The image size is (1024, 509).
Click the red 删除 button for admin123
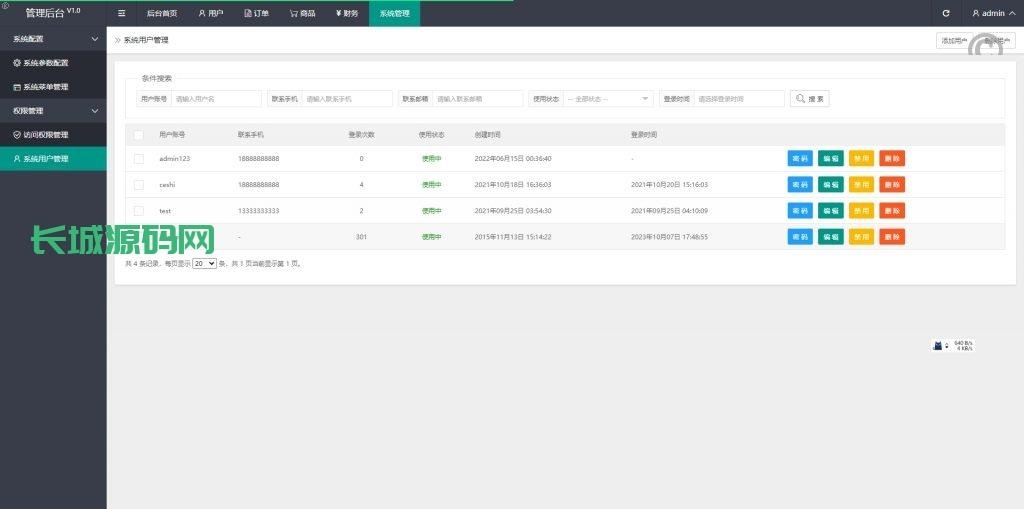[x=892, y=159]
